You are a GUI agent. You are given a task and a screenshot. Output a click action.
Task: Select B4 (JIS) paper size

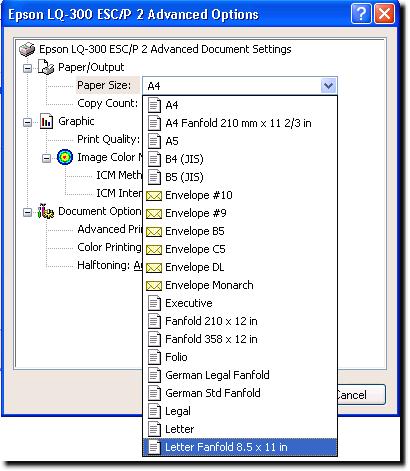pos(240,159)
